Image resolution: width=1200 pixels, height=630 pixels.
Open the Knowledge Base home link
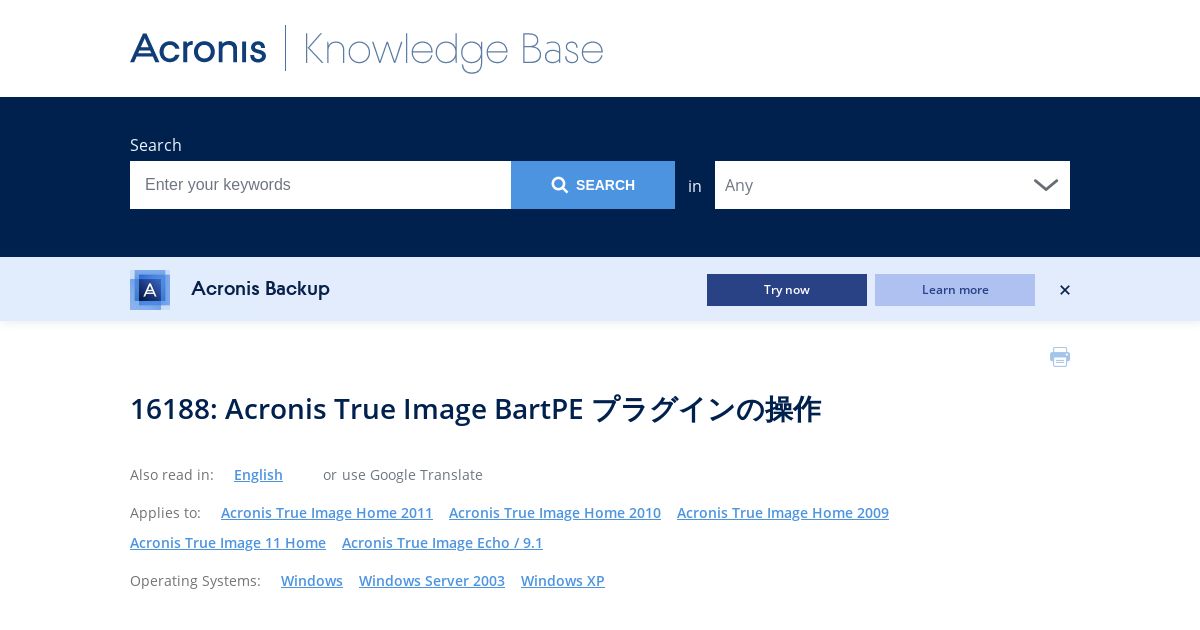pos(453,50)
